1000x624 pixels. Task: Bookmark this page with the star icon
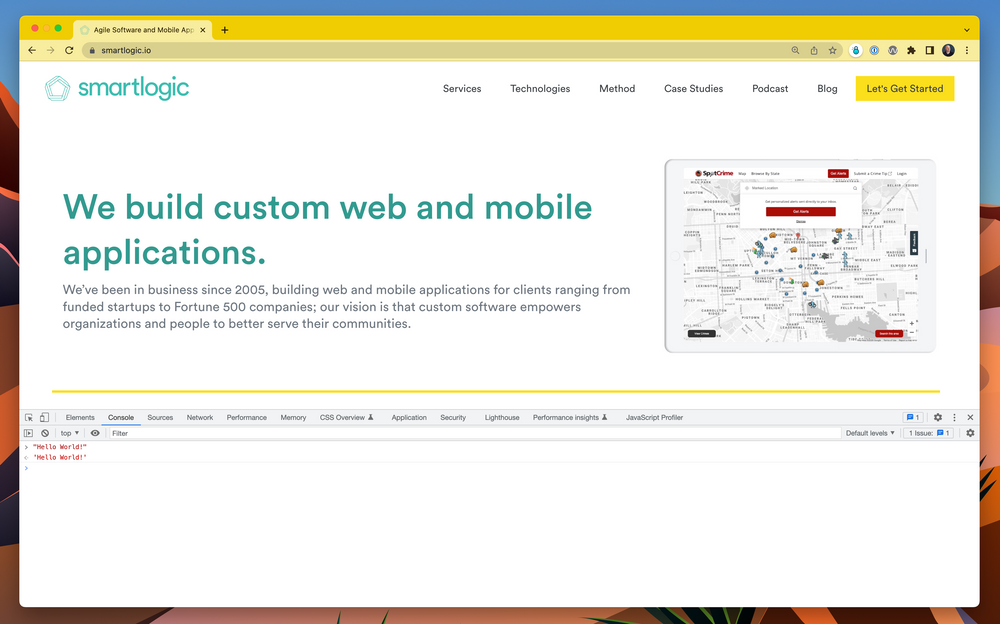coord(832,50)
